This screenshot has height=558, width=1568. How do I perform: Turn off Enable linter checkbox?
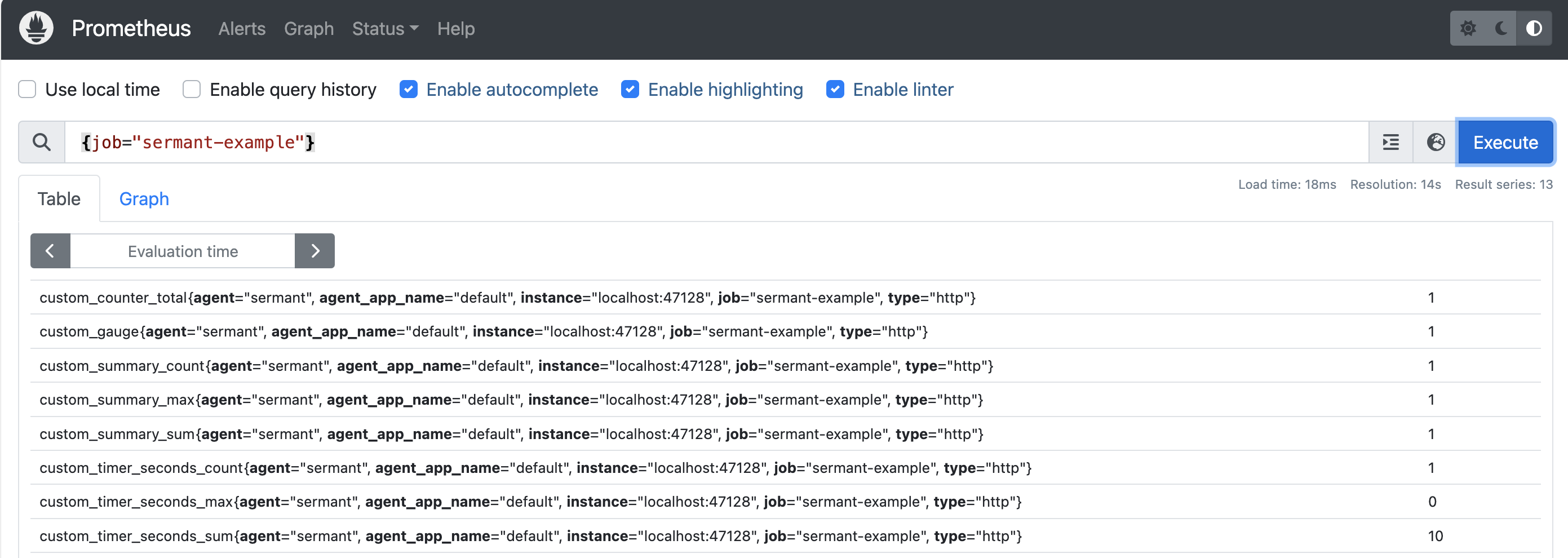[x=835, y=90]
